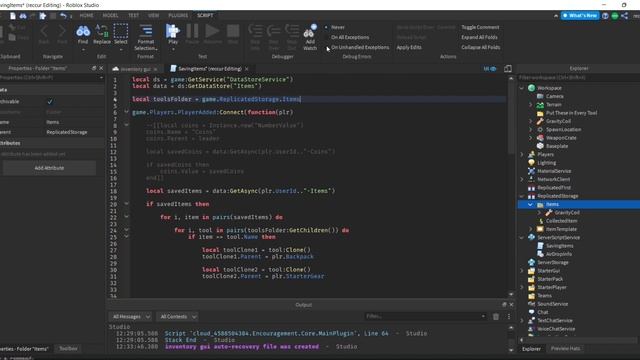Select the Baseplate part in Explorer
Viewport: 640px width, 360px height.
[557, 146]
